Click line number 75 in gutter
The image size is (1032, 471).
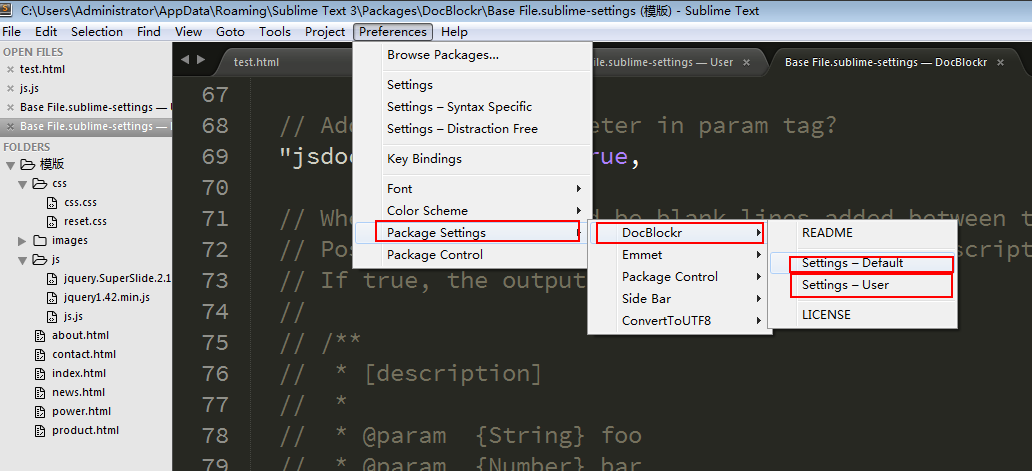(215, 343)
